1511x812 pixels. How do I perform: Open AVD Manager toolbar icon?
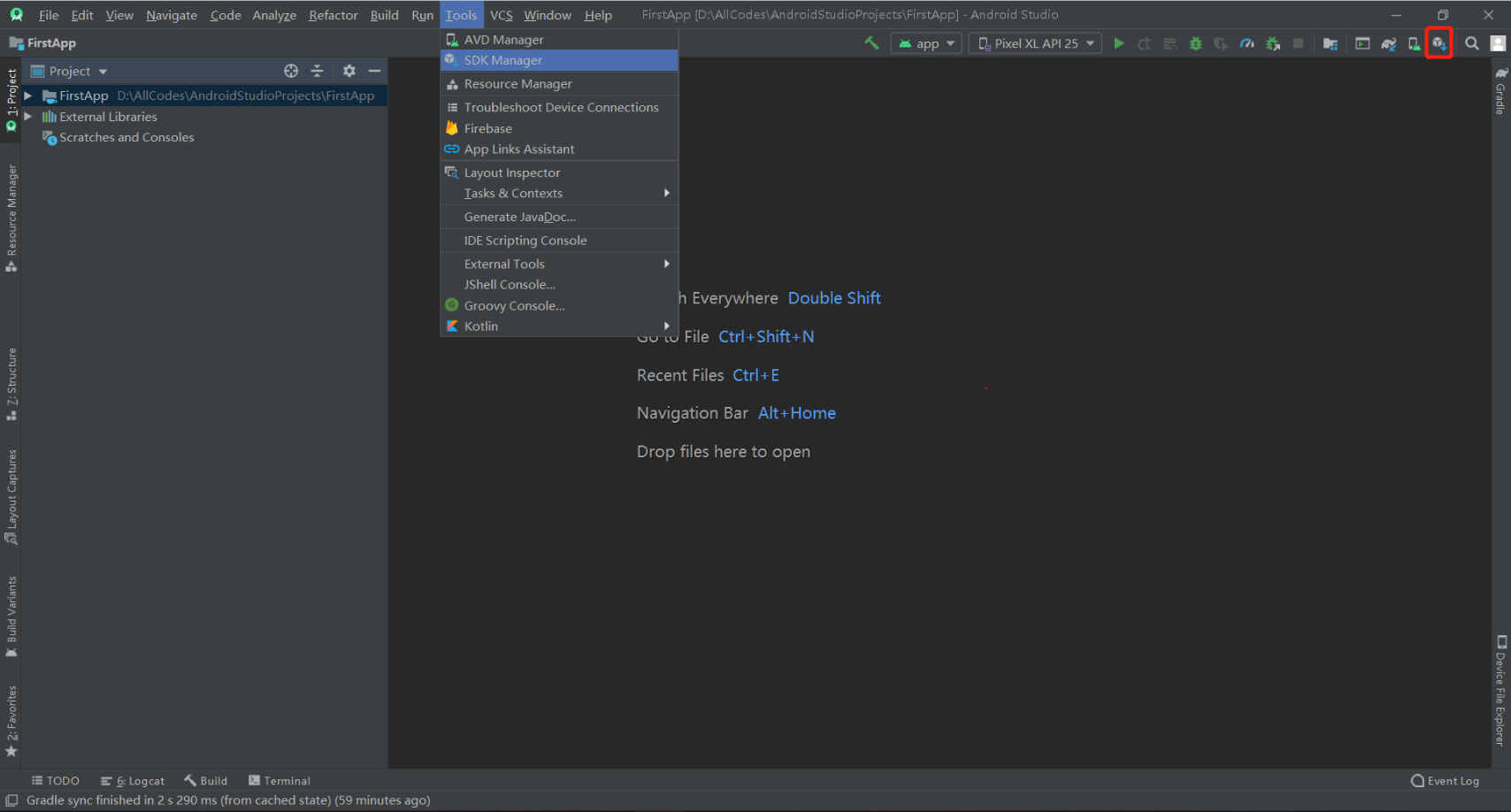1414,43
